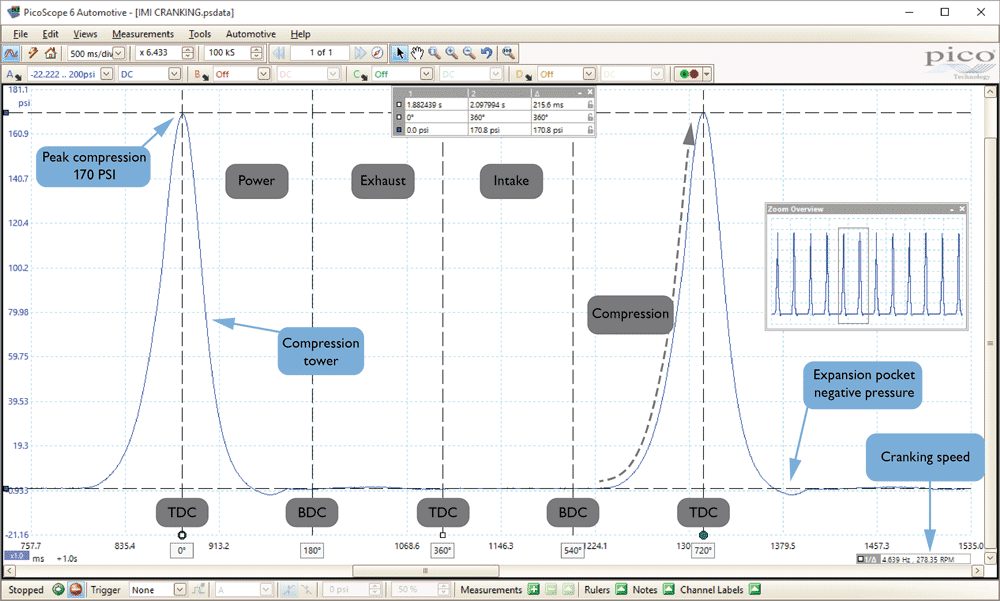Screen dimensions: 1000x601
Task: Grab the 720° green ruler handle
Action: coord(703,535)
